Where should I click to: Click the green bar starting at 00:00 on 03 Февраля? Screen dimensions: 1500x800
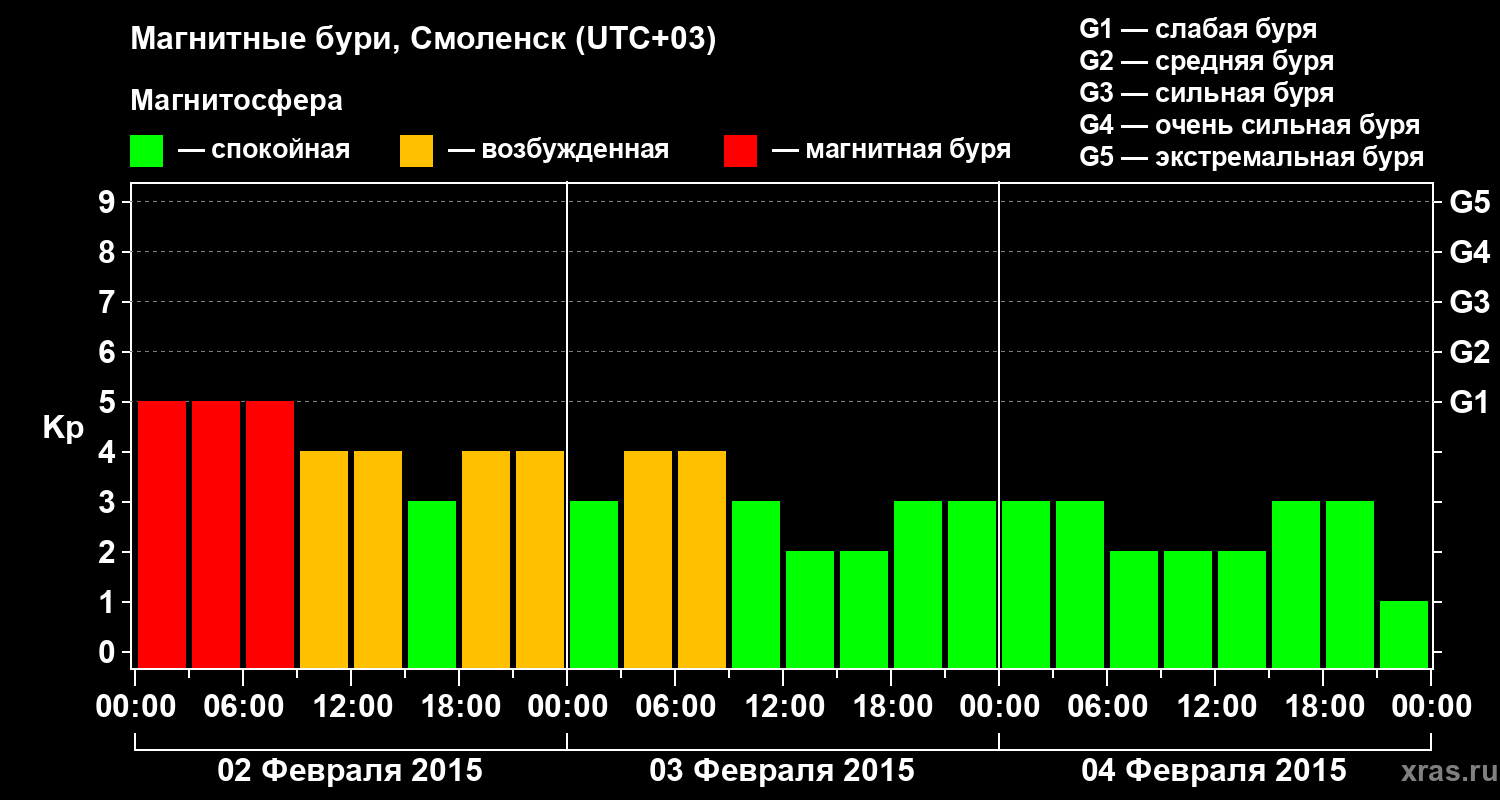(594, 584)
